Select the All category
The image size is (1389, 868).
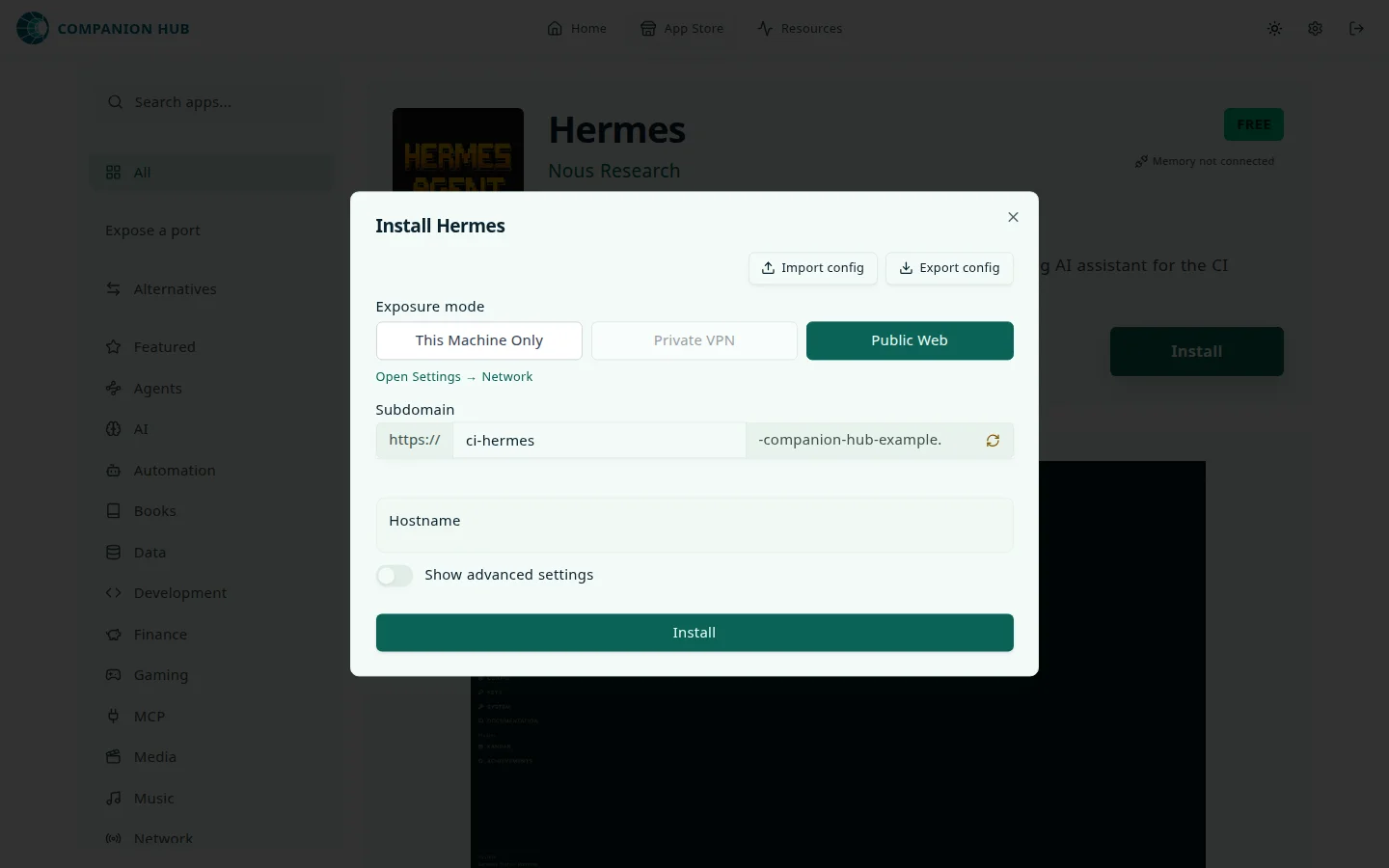point(211,173)
